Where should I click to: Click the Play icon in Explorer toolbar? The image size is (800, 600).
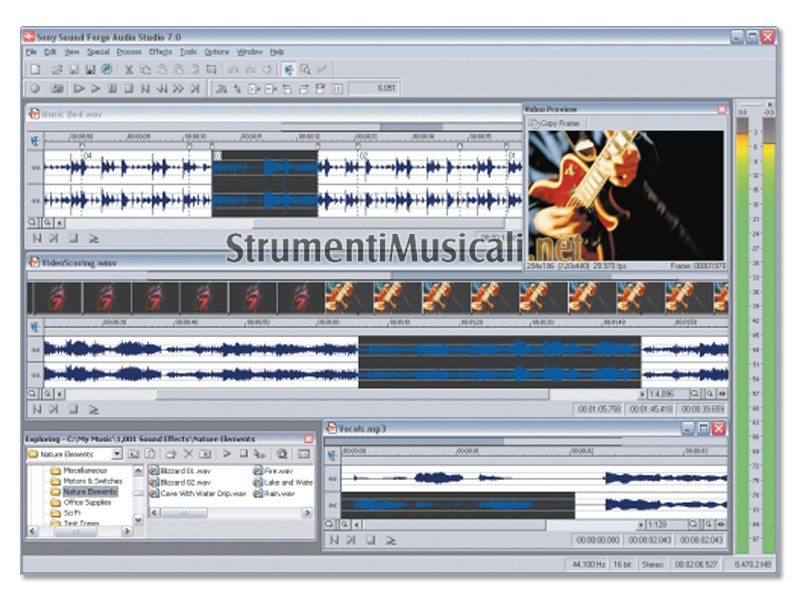(x=227, y=454)
